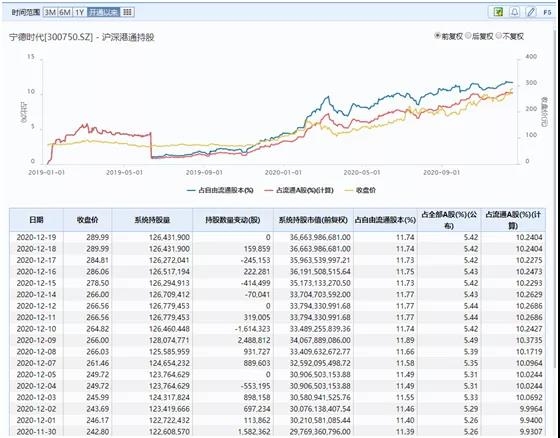Click holdings change 2,488,812
The width and height of the screenshot is (560, 438).
254,340
